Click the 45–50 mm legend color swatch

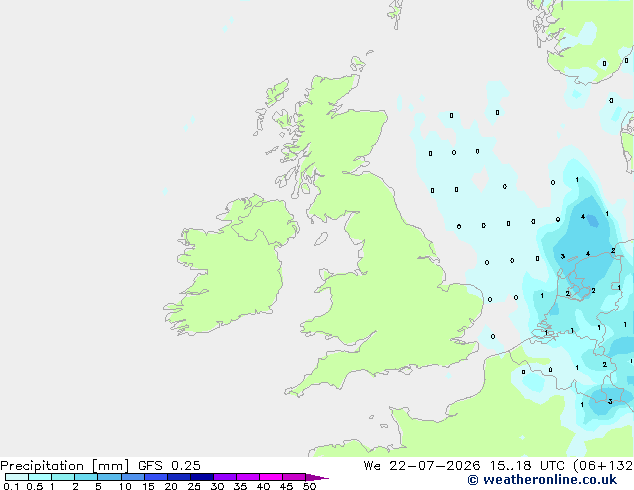(294, 477)
